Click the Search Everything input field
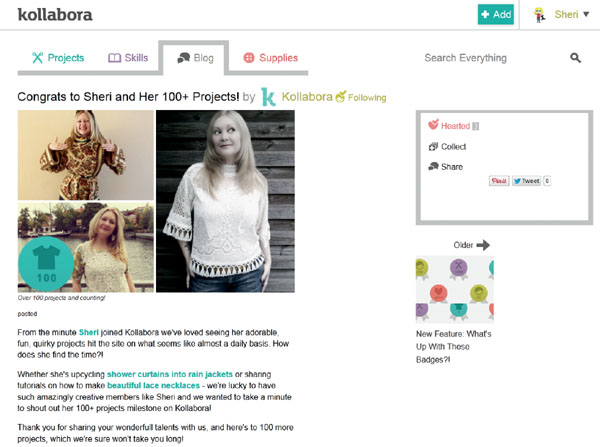 (x=480, y=58)
